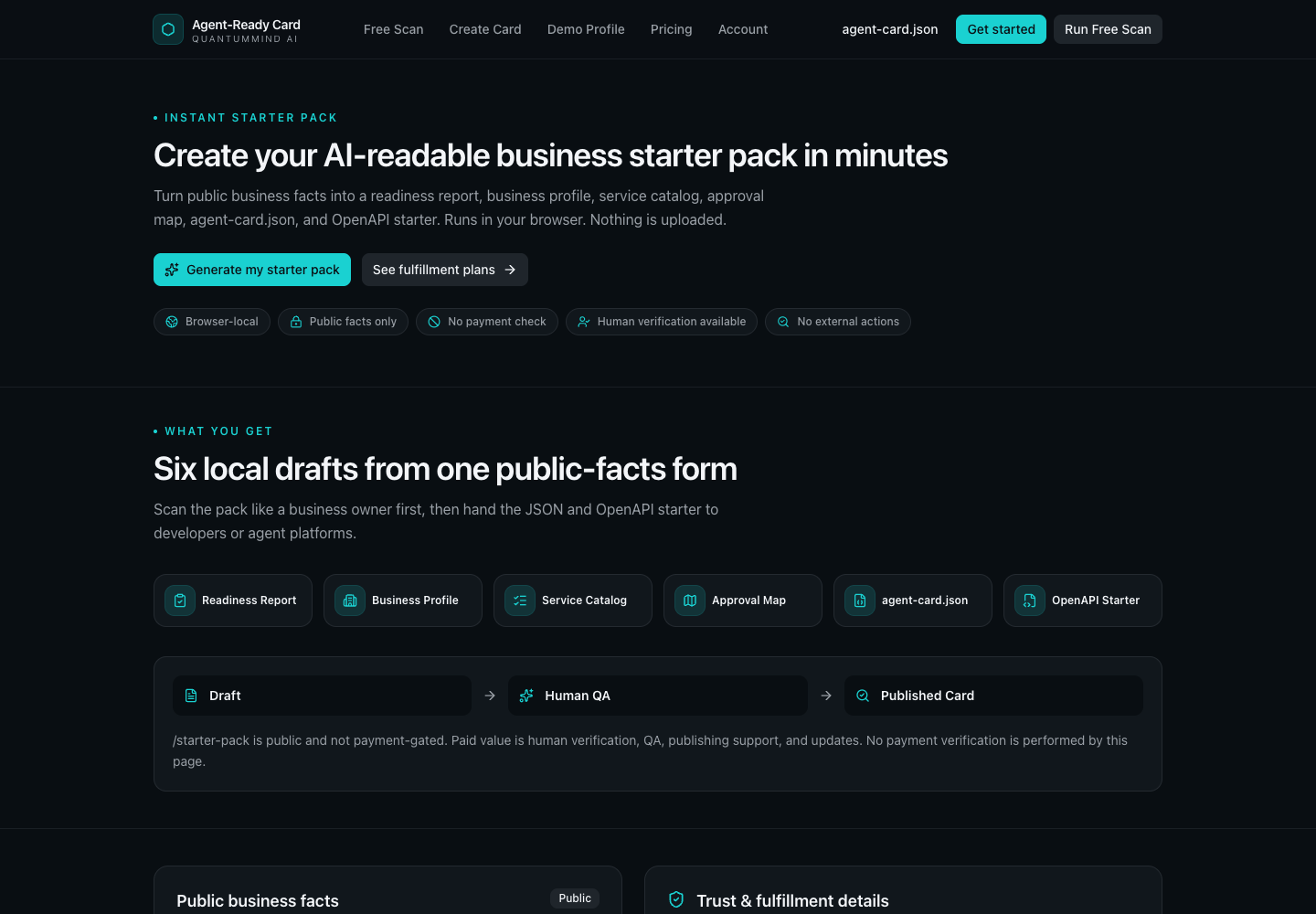Screen dimensions: 1316x914
Task: Click the Draft document icon
Action: click(x=191, y=696)
